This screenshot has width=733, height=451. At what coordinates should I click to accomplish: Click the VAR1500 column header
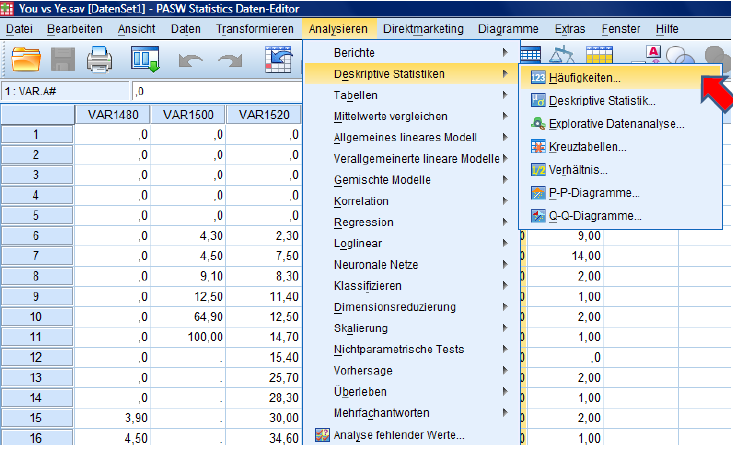click(188, 115)
